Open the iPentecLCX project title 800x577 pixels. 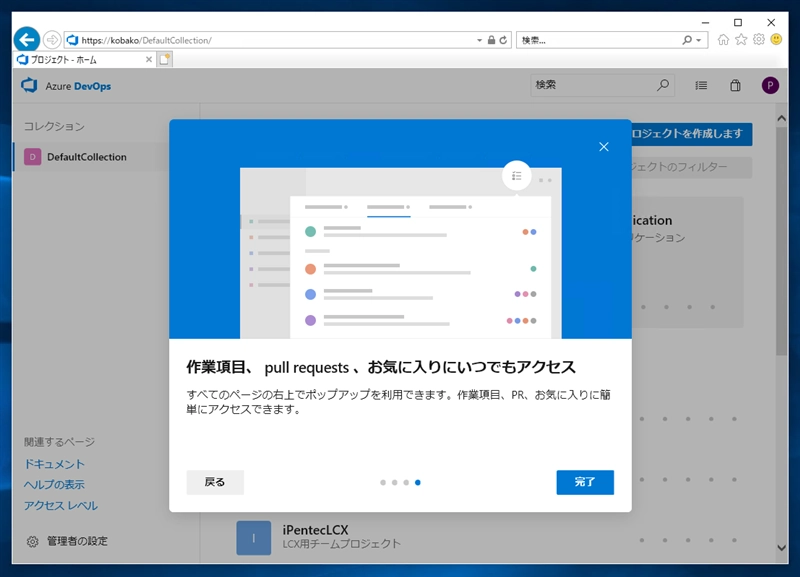pos(315,530)
